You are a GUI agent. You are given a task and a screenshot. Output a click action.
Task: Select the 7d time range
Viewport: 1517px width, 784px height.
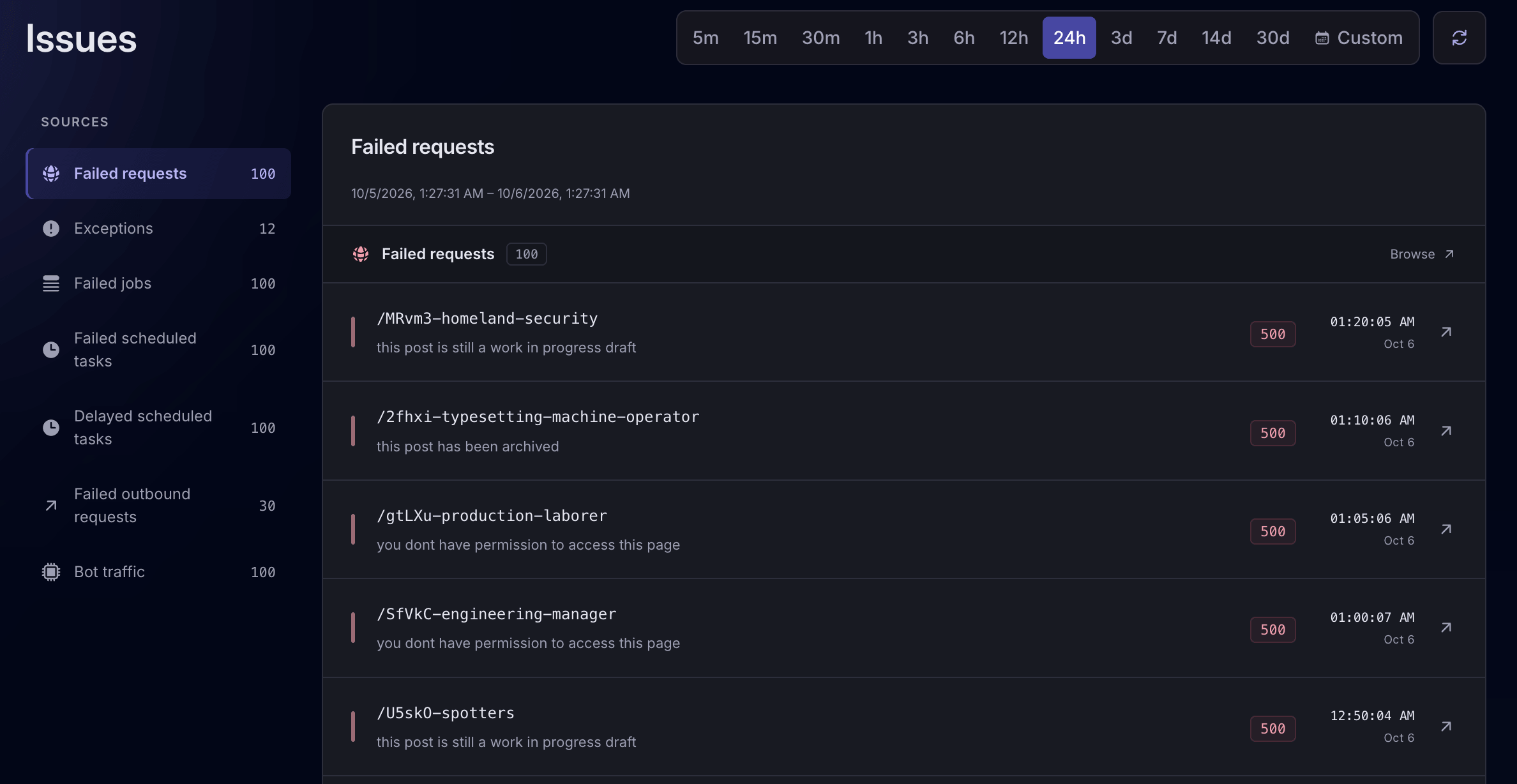(1166, 38)
